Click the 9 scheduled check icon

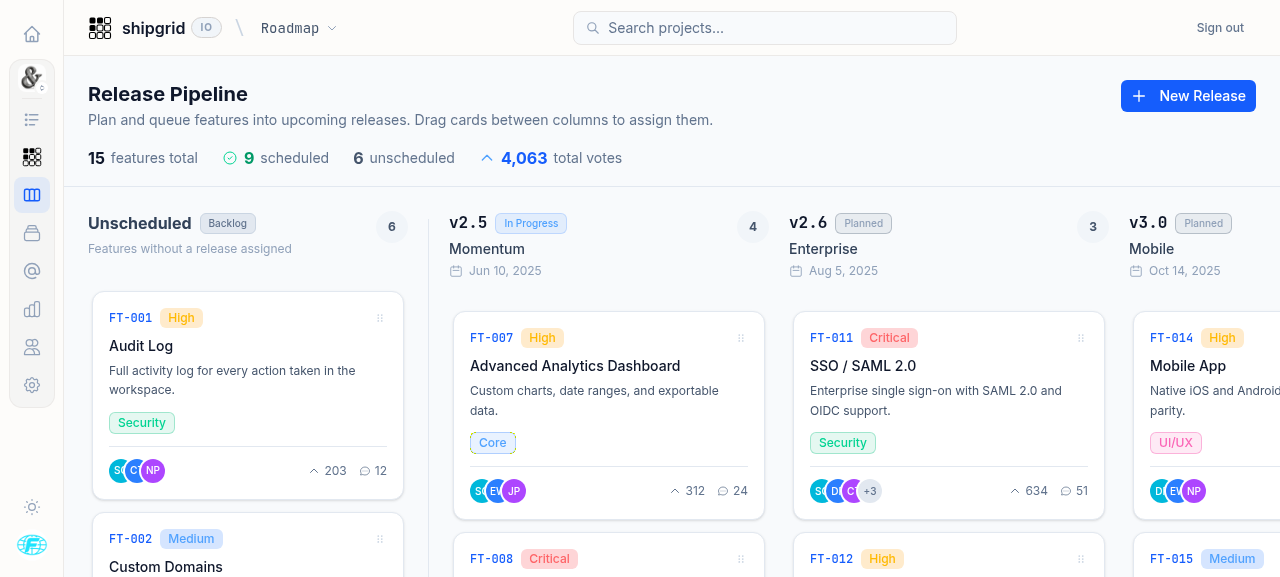click(x=230, y=158)
